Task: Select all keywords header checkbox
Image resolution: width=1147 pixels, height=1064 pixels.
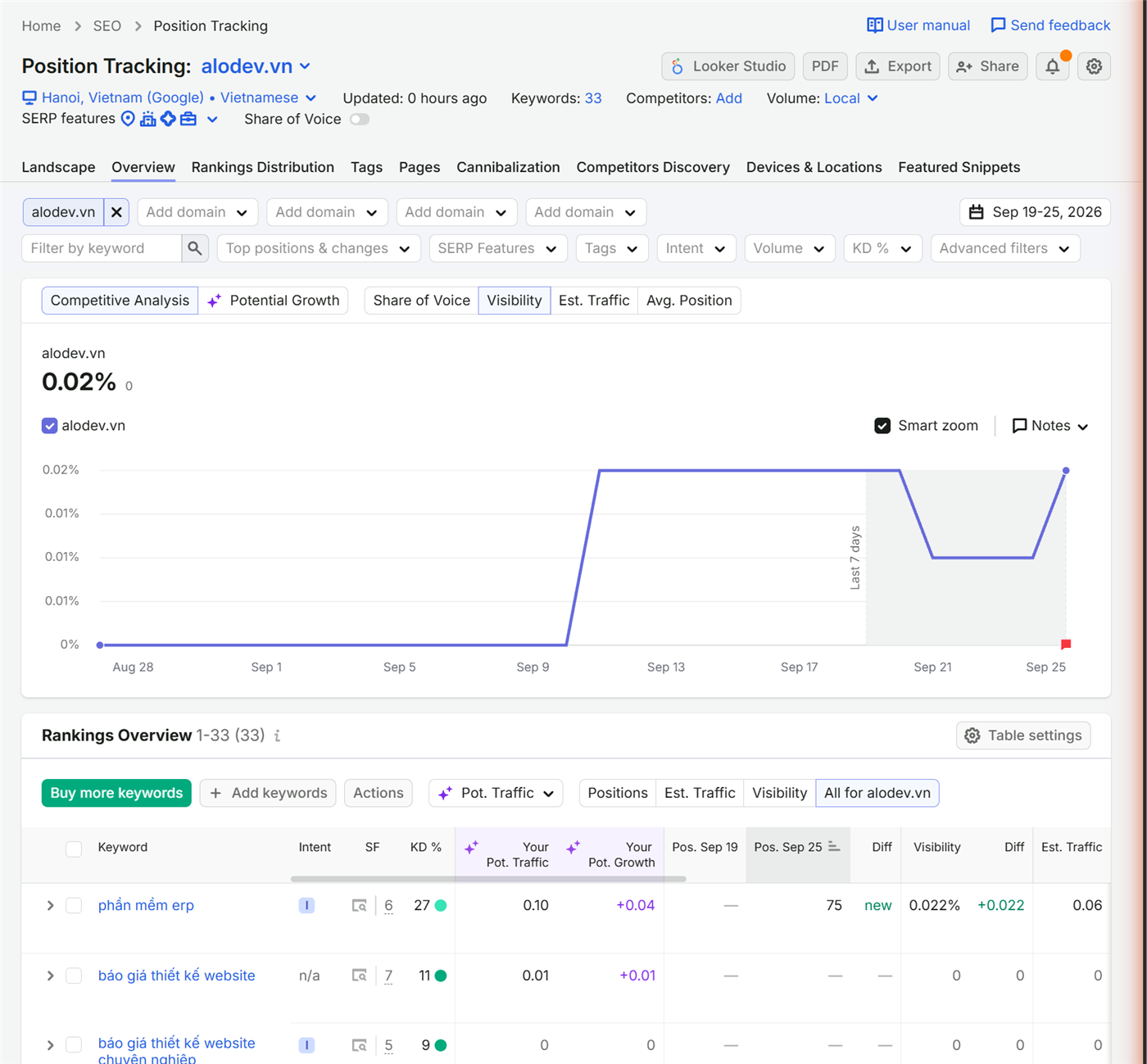Action: click(74, 849)
